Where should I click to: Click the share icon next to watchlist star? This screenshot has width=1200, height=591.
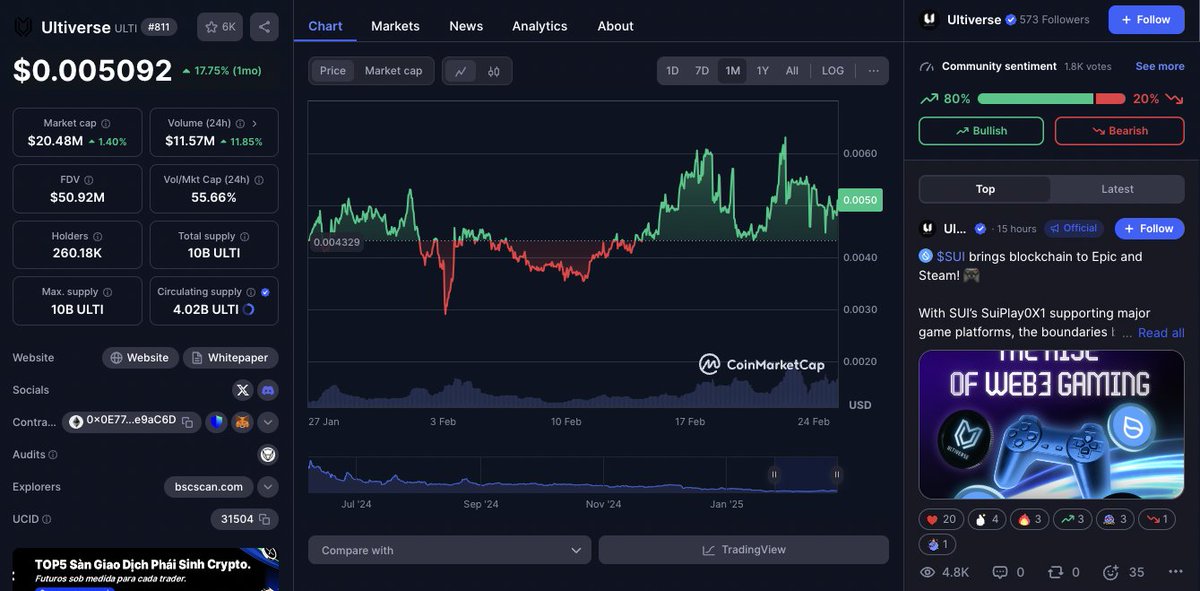pyautogui.click(x=264, y=27)
